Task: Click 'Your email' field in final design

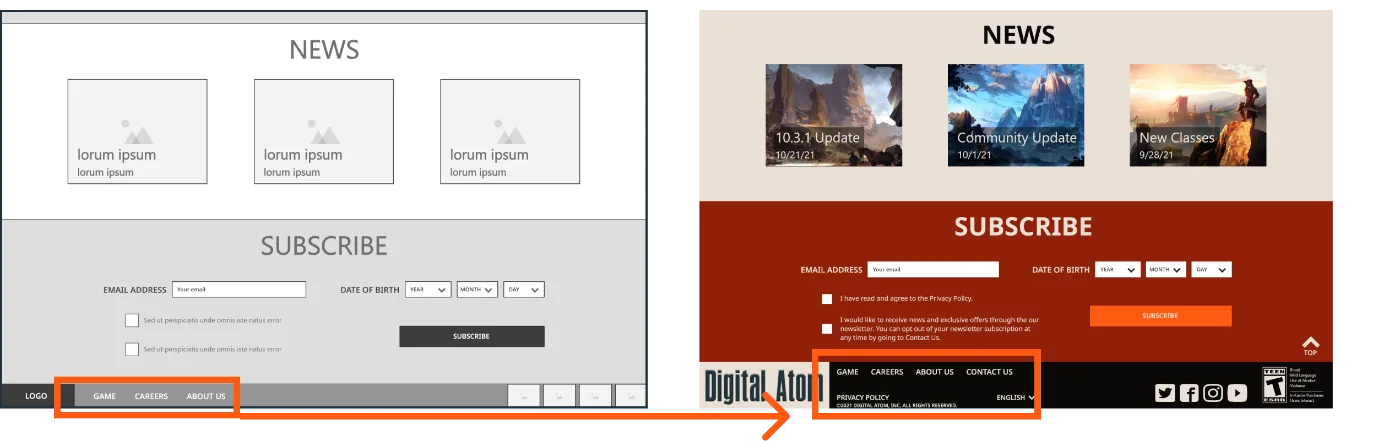Action: (x=933, y=270)
